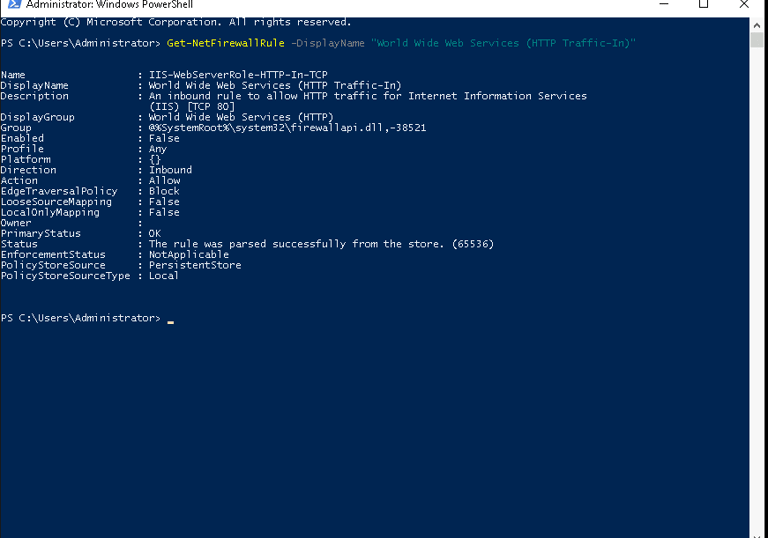Click the Get-NetFirewallRule command text
This screenshot has height=538, width=768.
pos(225,43)
